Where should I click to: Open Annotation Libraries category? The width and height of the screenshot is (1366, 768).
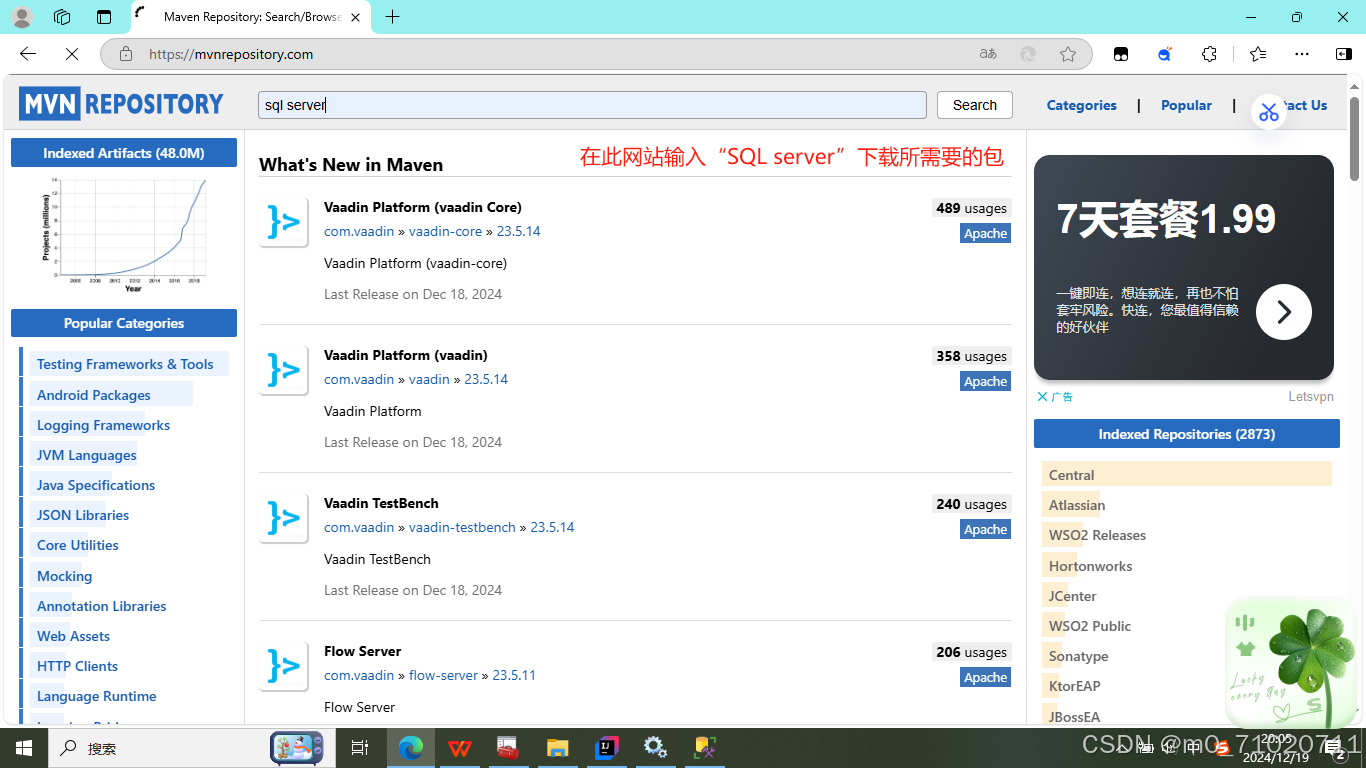(102, 606)
